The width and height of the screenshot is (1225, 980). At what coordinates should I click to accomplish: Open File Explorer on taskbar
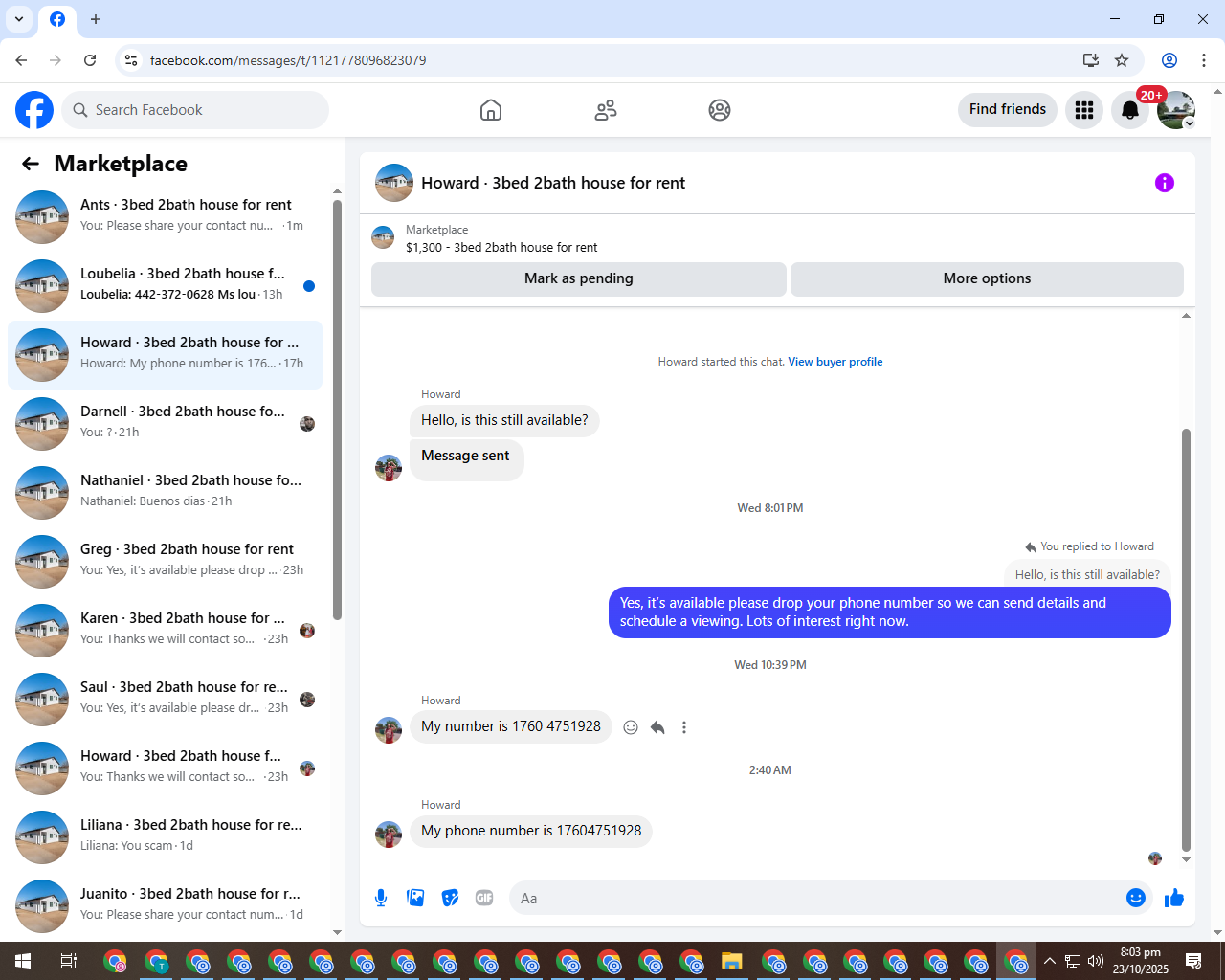click(732, 961)
